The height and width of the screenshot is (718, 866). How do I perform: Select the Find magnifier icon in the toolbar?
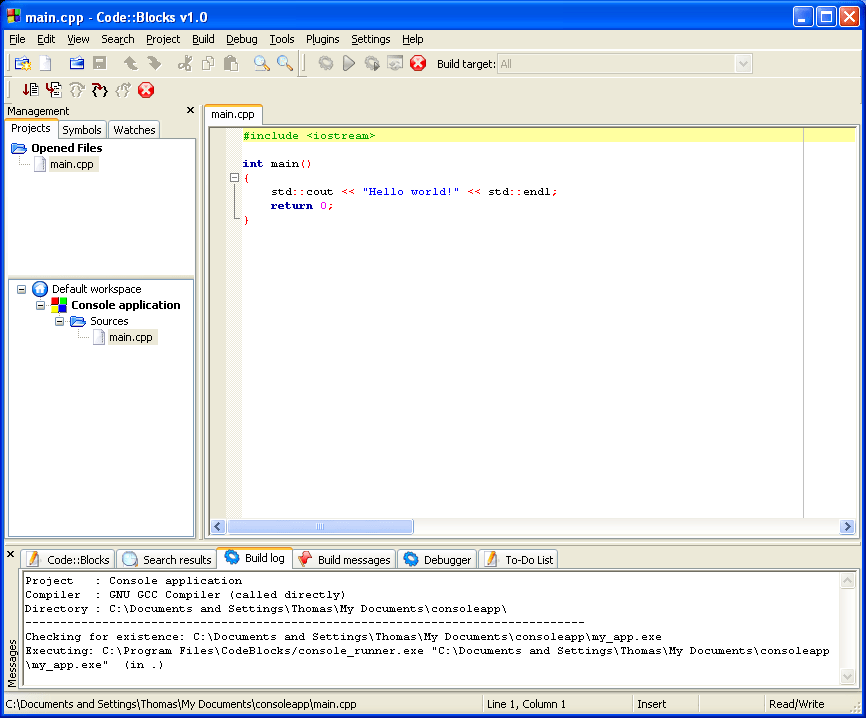(260, 62)
